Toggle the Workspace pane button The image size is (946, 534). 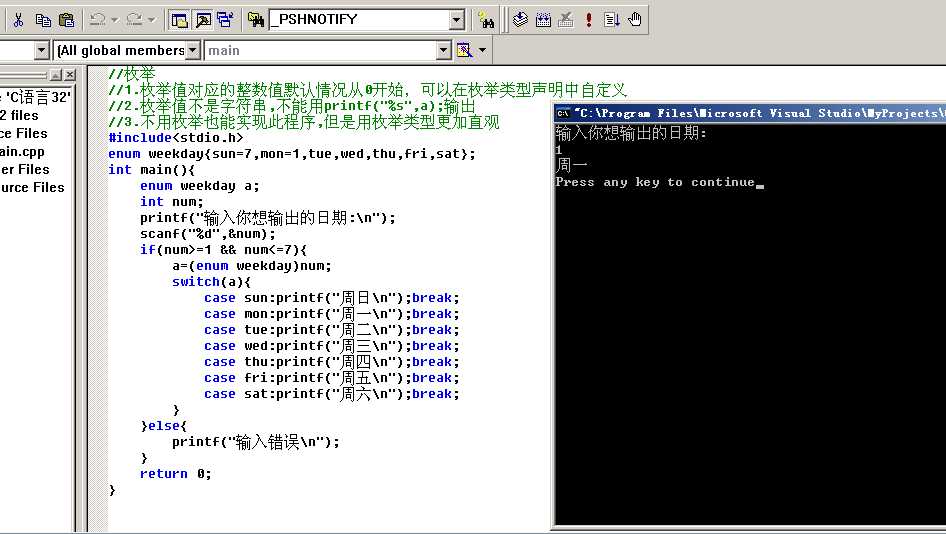[x=179, y=20]
